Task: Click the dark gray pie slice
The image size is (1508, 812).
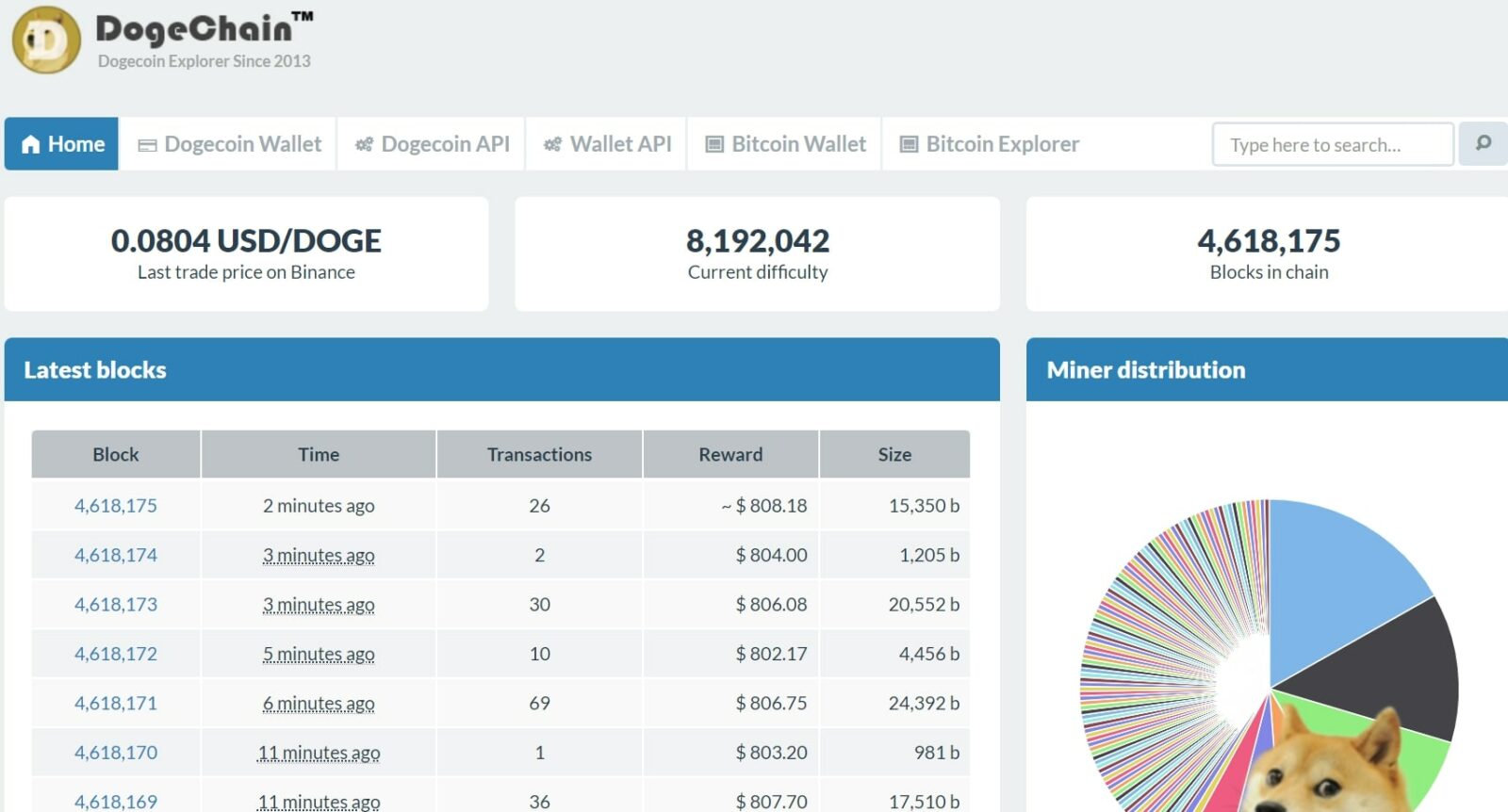Action: coord(1390,671)
